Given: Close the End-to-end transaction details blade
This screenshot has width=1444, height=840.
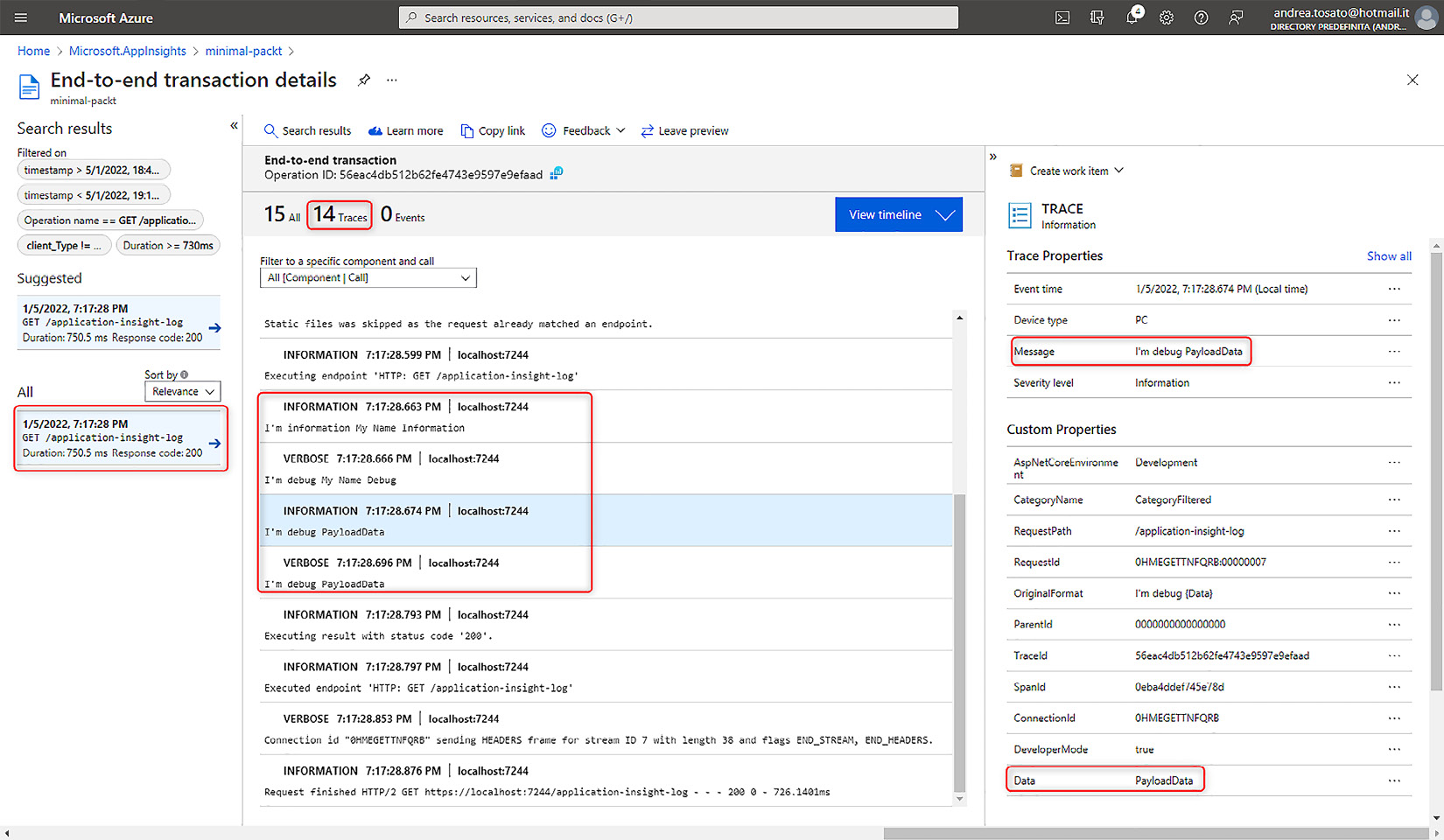Looking at the screenshot, I should [1412, 80].
